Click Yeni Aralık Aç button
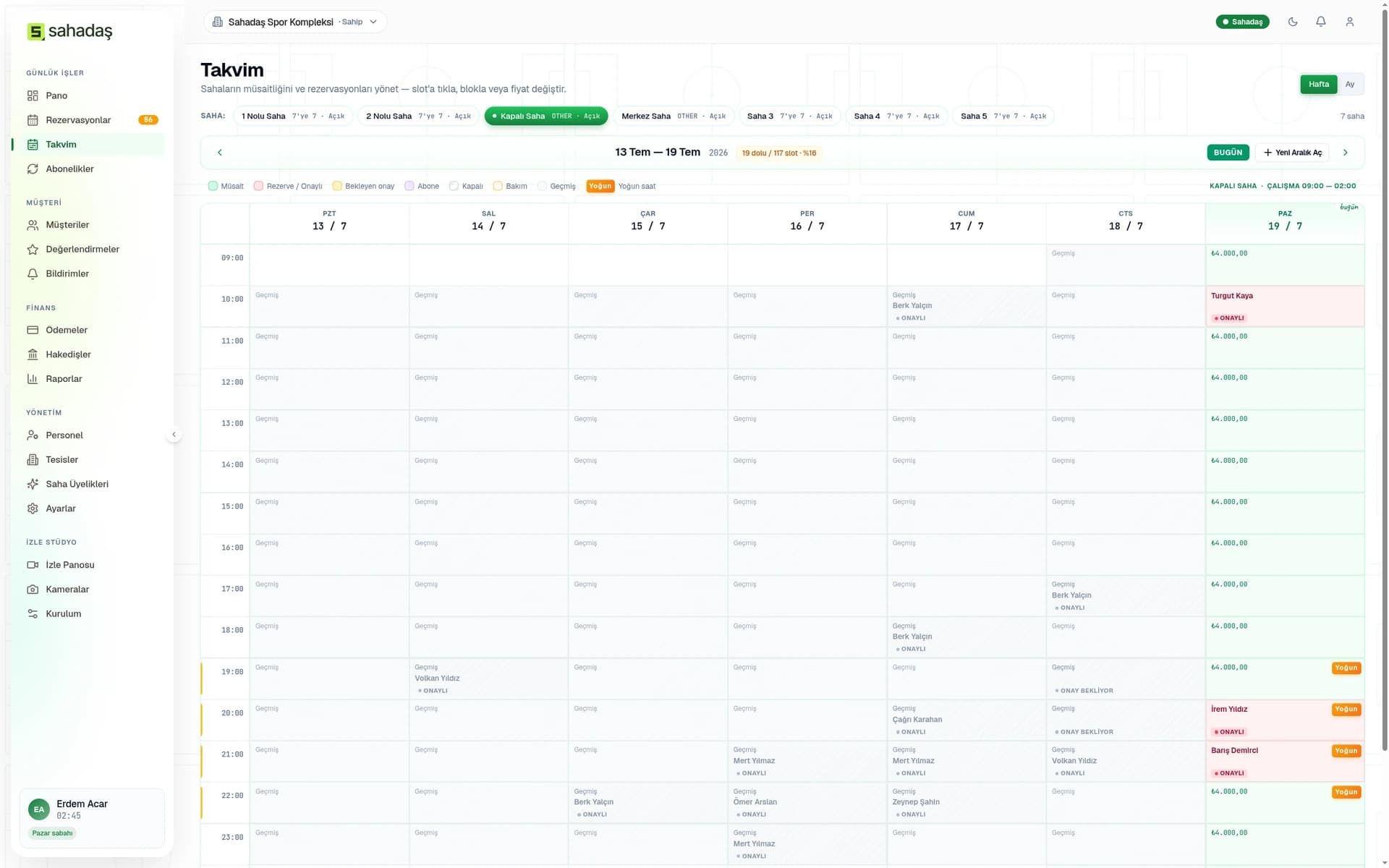 [x=1292, y=153]
